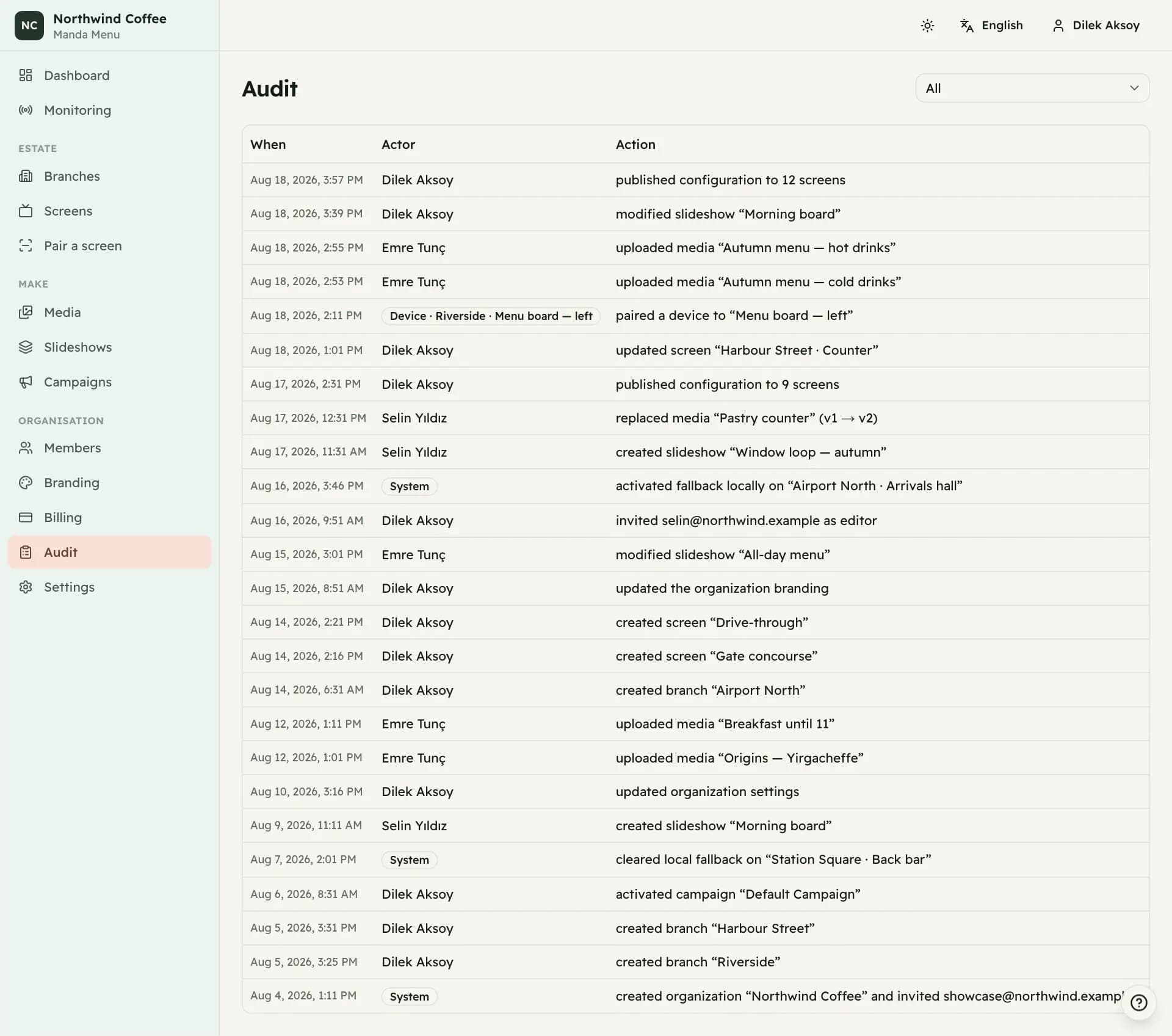Open Campaigns section
Image resolution: width=1172 pixels, height=1036 pixels.
109,382
